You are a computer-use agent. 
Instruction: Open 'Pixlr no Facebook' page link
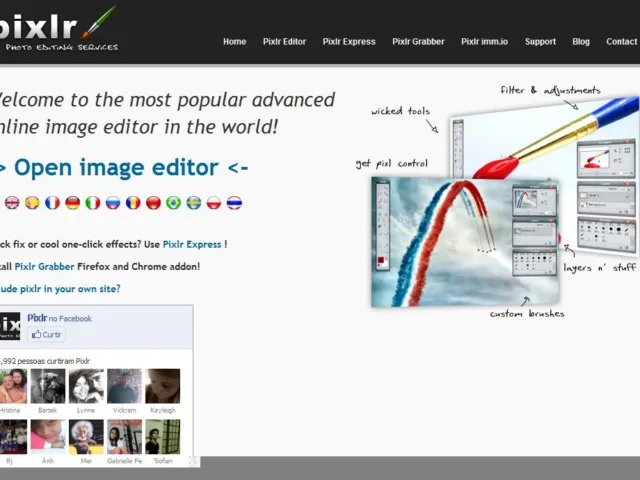coord(60,318)
